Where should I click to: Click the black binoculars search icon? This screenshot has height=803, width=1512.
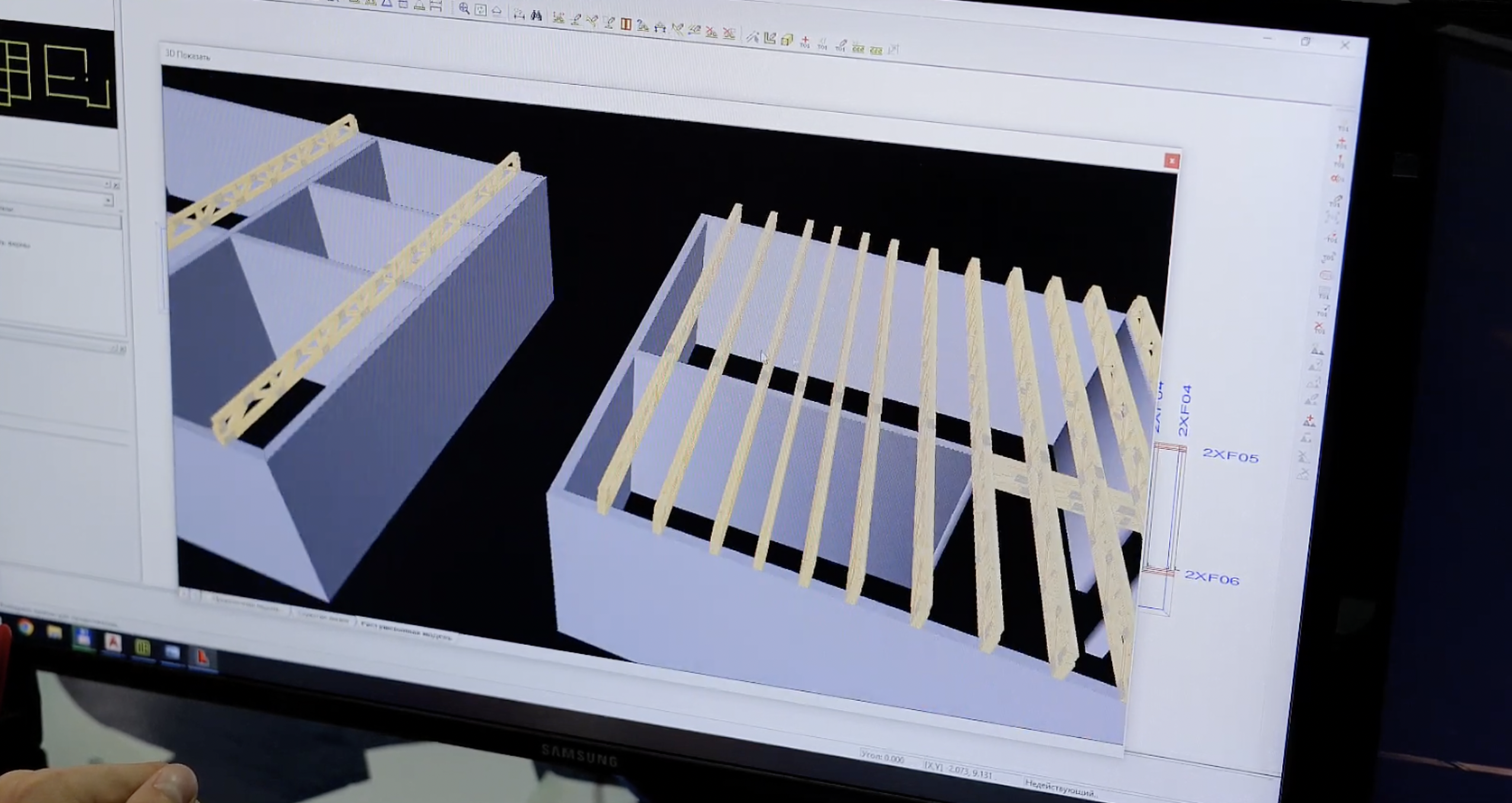click(x=536, y=15)
